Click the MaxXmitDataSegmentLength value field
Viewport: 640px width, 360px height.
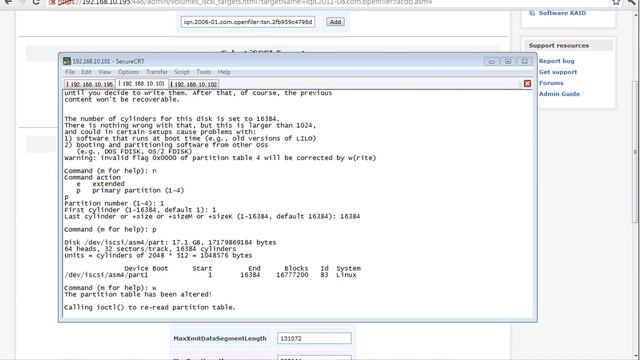pos(314,338)
